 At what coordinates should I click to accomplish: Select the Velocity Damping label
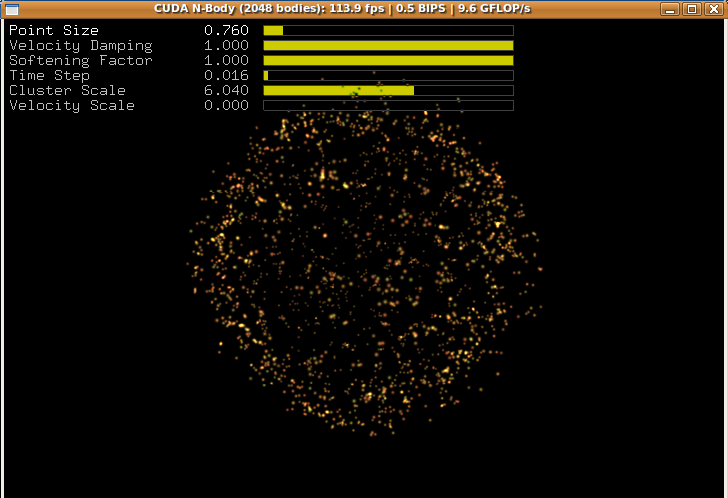[x=81, y=46]
